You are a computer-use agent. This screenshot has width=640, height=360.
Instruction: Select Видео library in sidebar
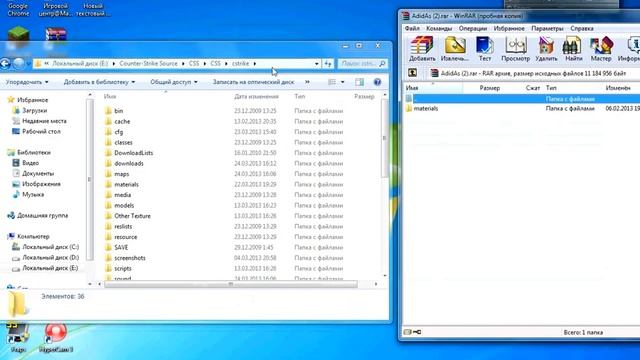31,163
